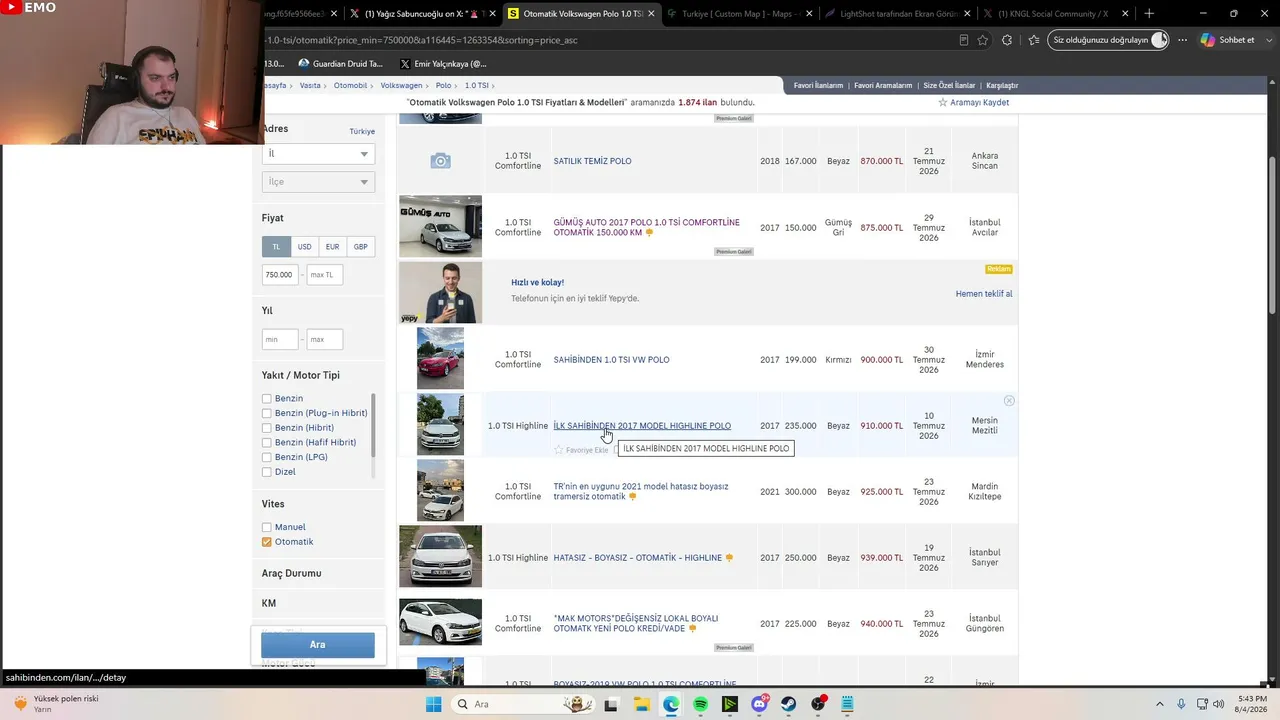Save search with Aramayı Kaydet star
The image size is (1280, 720).
(x=973, y=103)
